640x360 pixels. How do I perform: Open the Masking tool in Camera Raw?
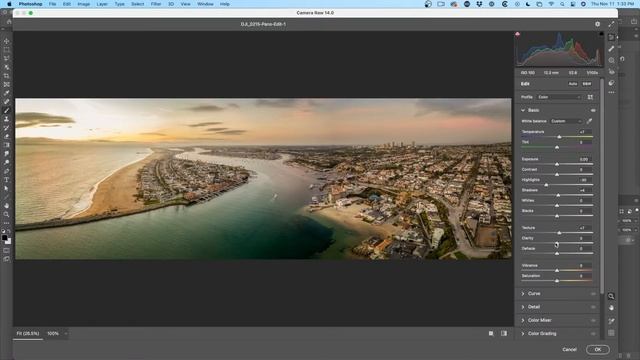(611, 60)
